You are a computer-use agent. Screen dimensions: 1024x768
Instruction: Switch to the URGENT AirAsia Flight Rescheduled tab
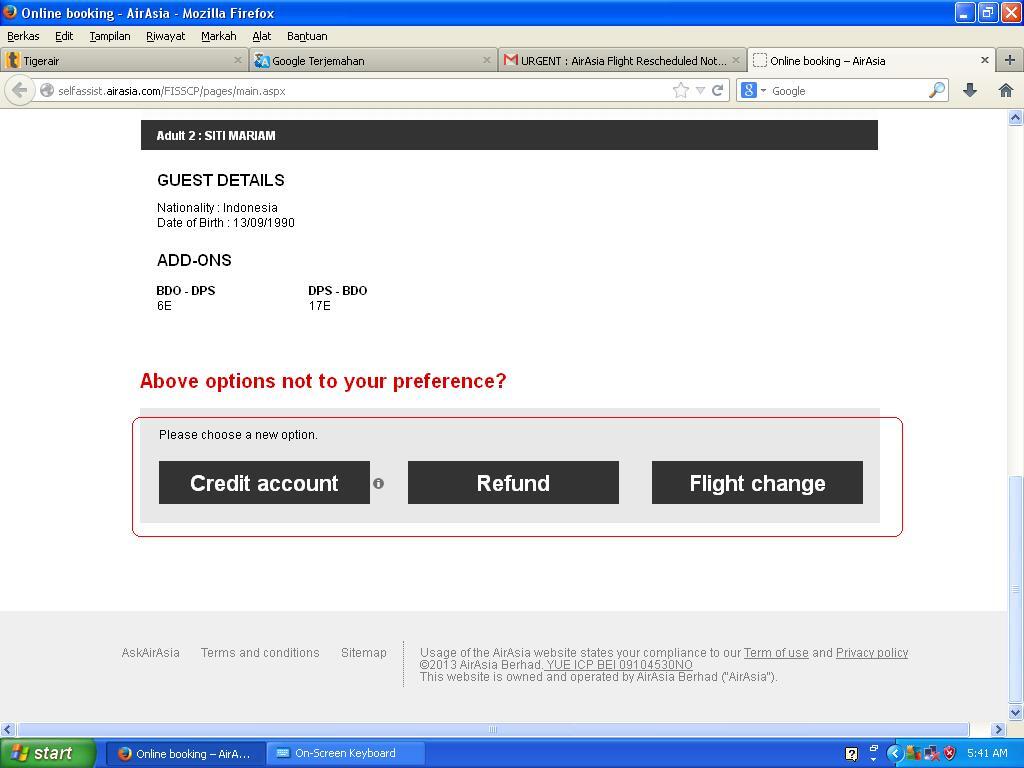click(x=622, y=61)
